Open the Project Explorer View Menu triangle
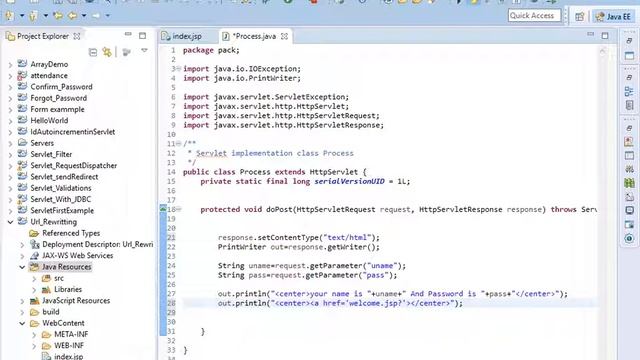This screenshot has width=640, height=360. pyautogui.click(x=144, y=51)
